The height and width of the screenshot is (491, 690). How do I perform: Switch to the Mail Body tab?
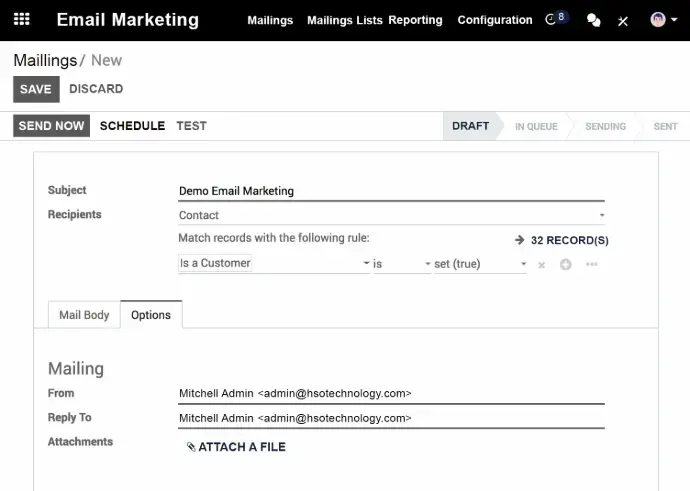84,315
